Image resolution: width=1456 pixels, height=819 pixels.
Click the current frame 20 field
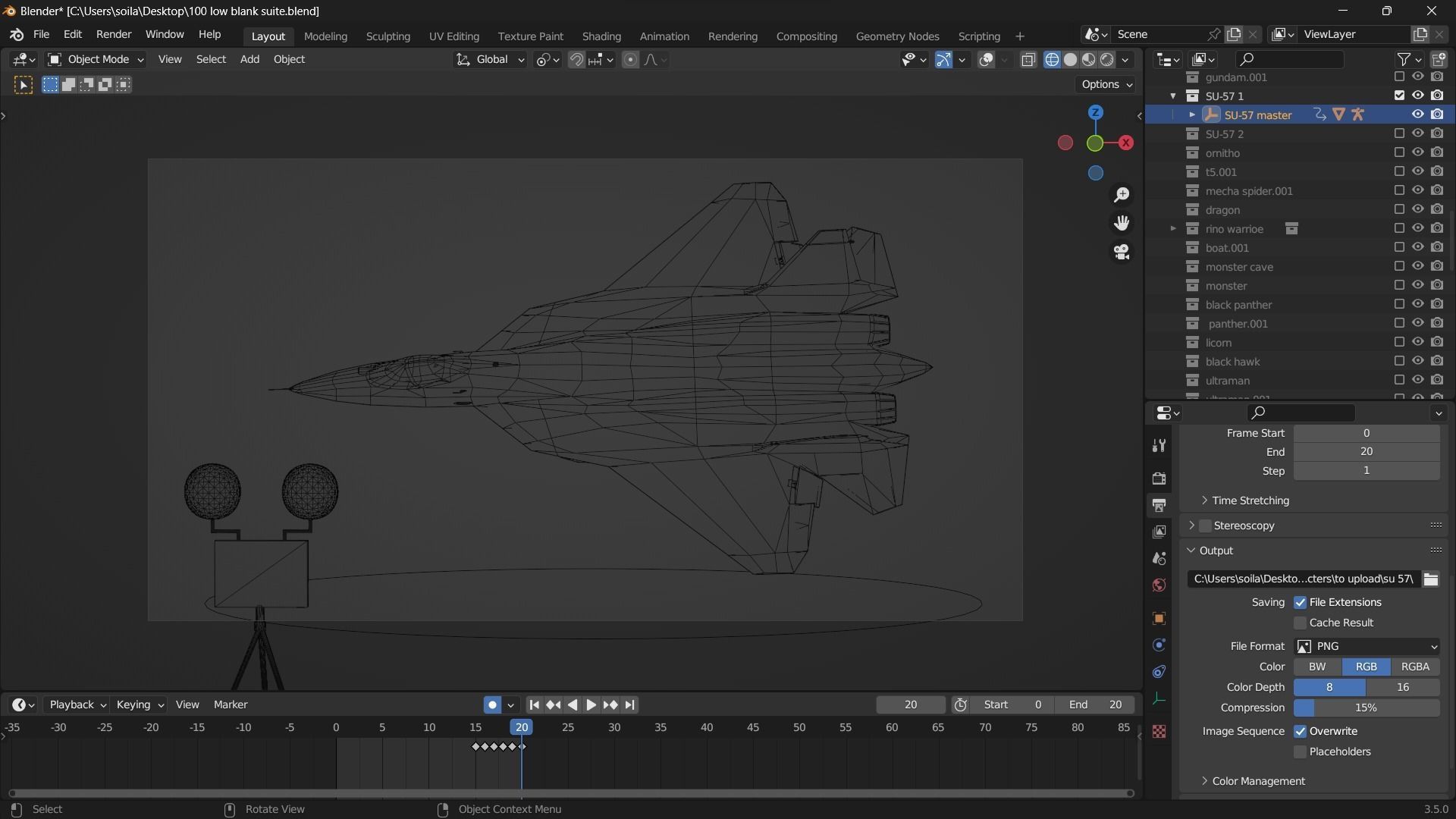[911, 705]
